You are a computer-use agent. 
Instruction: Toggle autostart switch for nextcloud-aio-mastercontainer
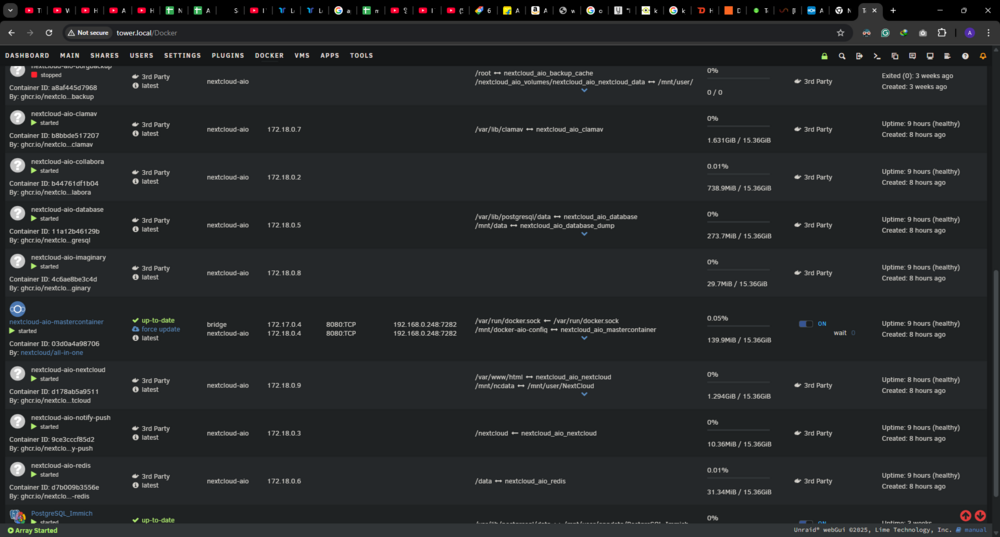pyautogui.click(x=805, y=323)
